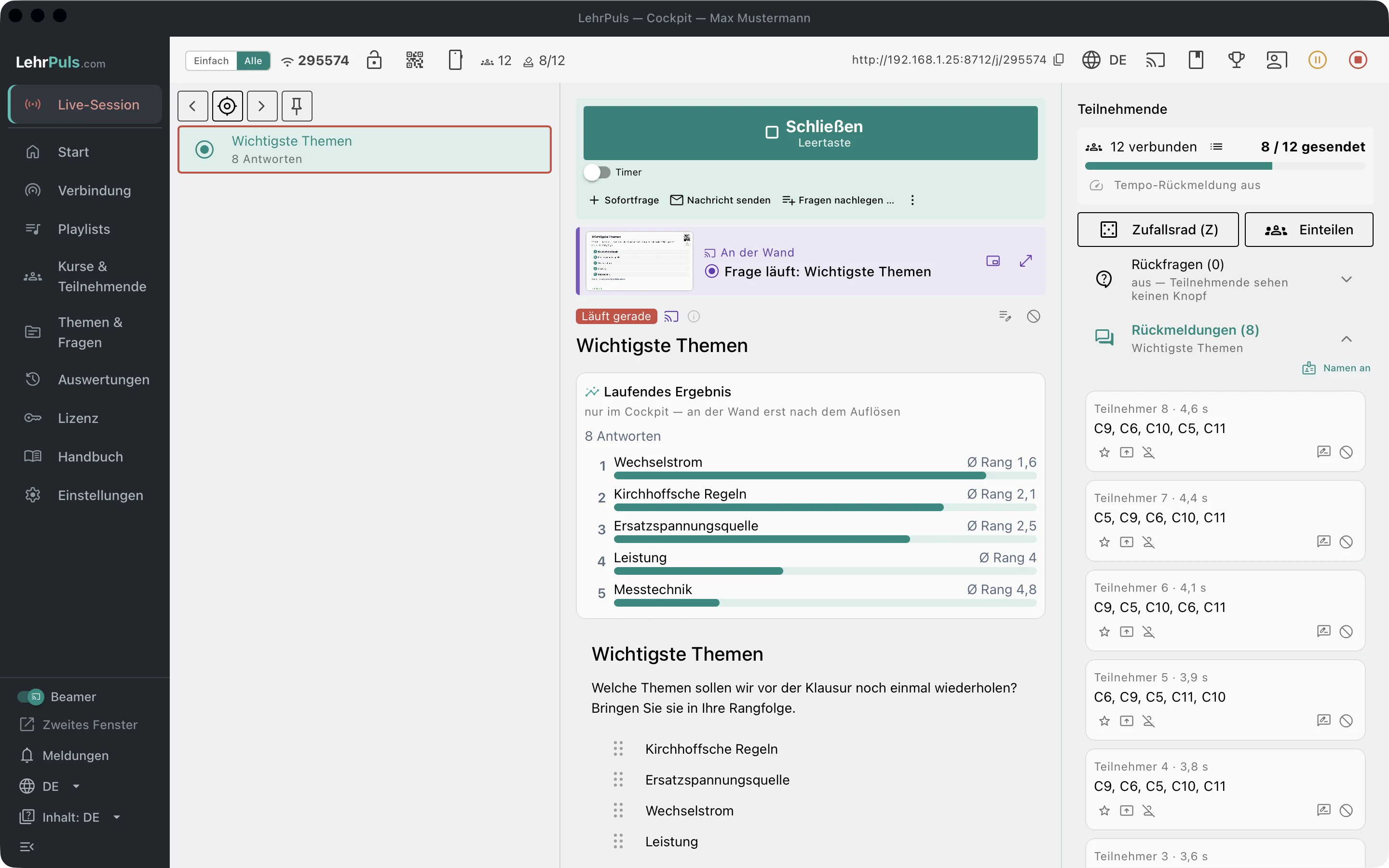Go to next question with right arrow
The width and height of the screenshot is (1389, 868).
[262, 106]
